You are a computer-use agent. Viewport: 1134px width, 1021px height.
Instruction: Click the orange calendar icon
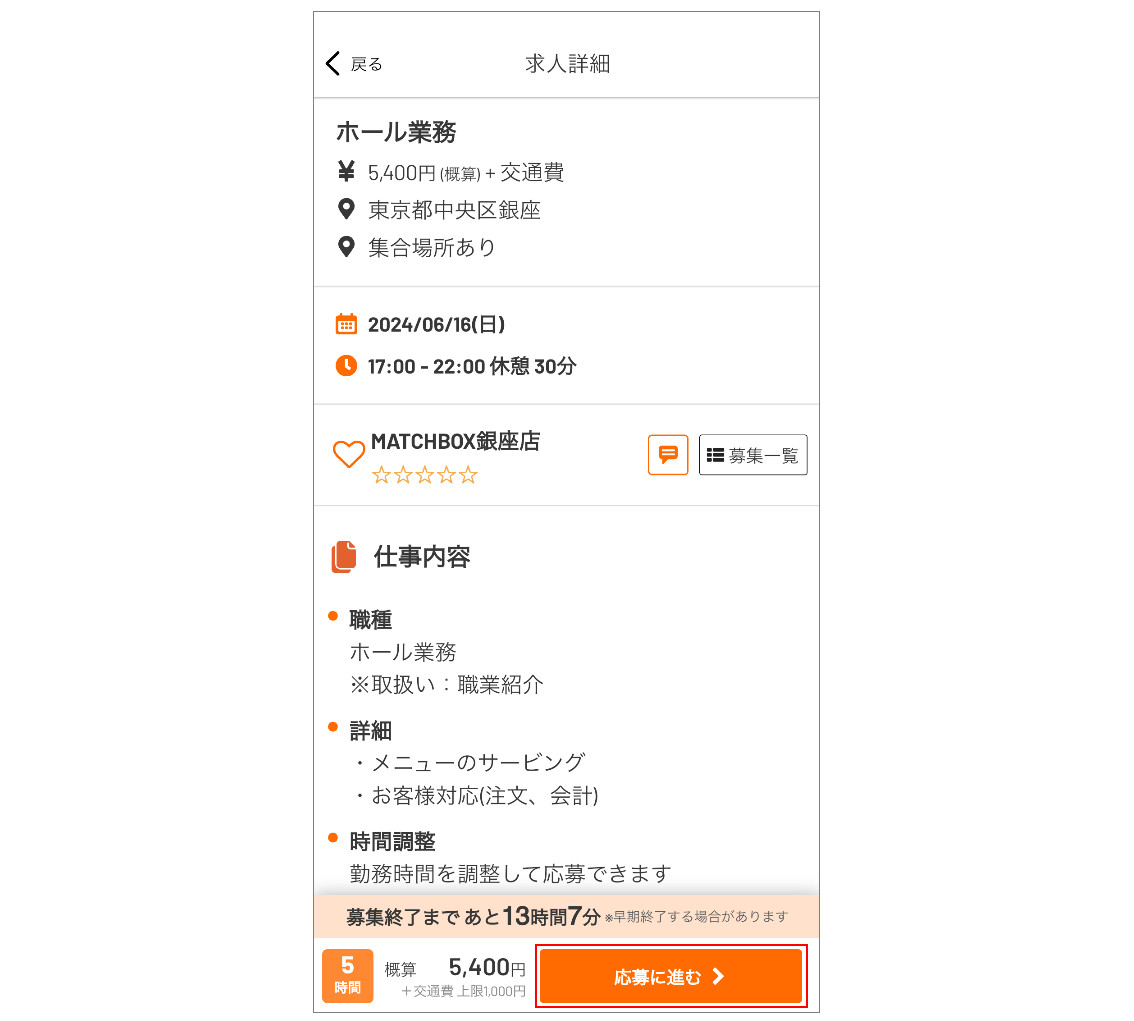(x=346, y=324)
